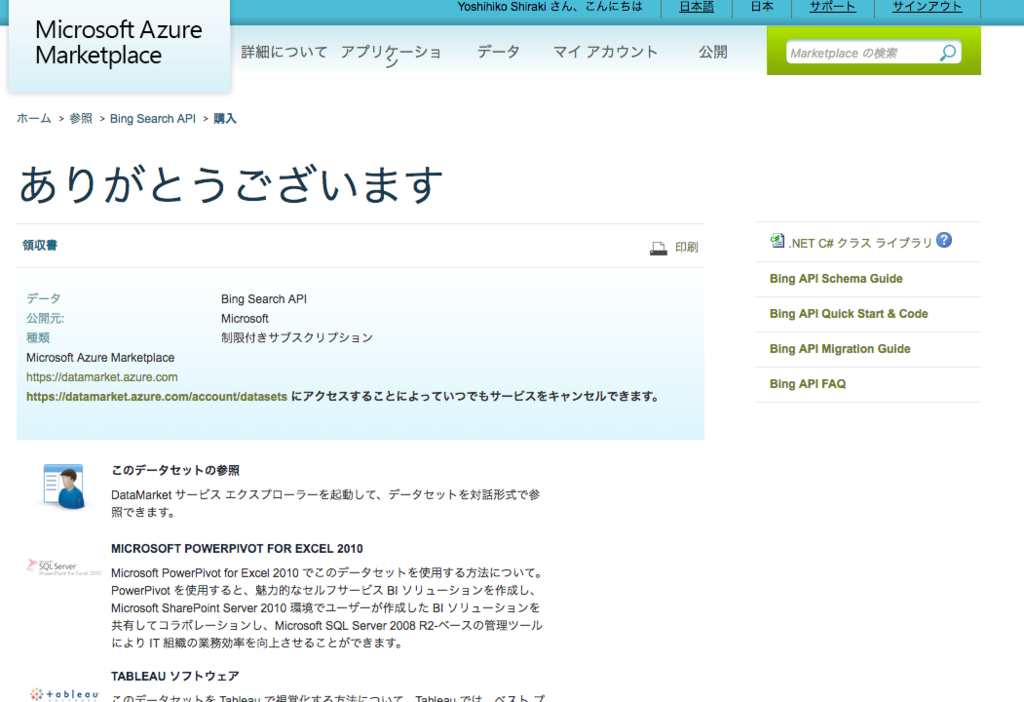Screen dimensions: 1024x702
Task: Click 参照 in the breadcrumb
Action: pyautogui.click(x=81, y=118)
